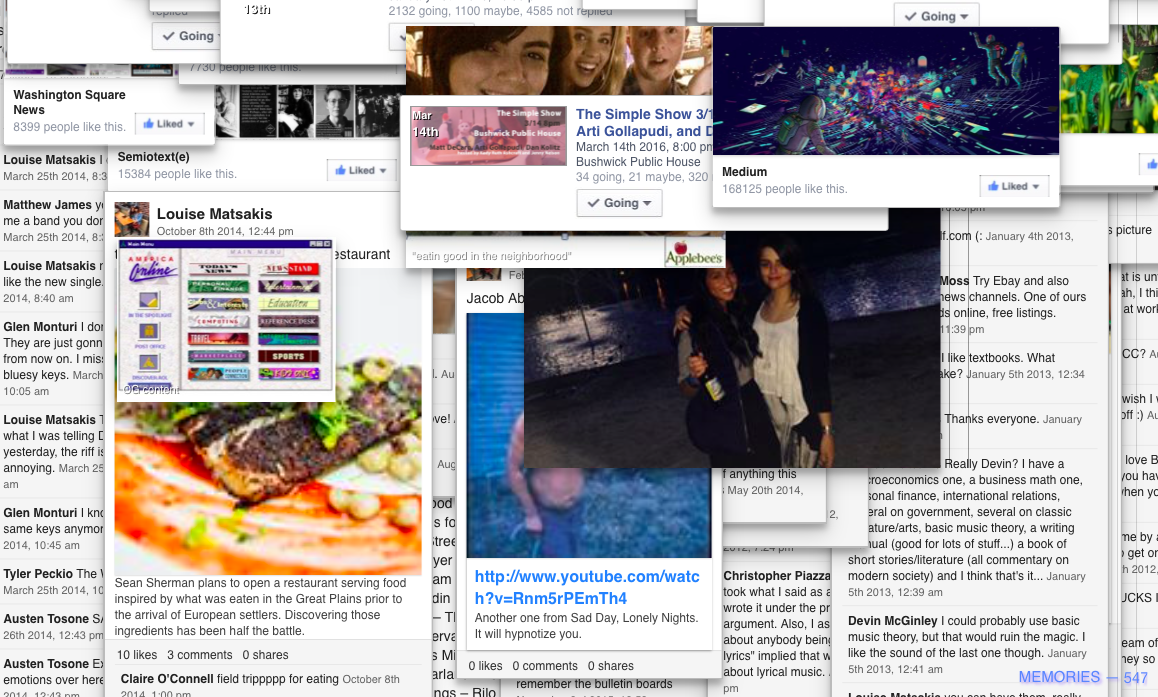
Task: Open the grilled fish food photo
Action: click(267, 487)
